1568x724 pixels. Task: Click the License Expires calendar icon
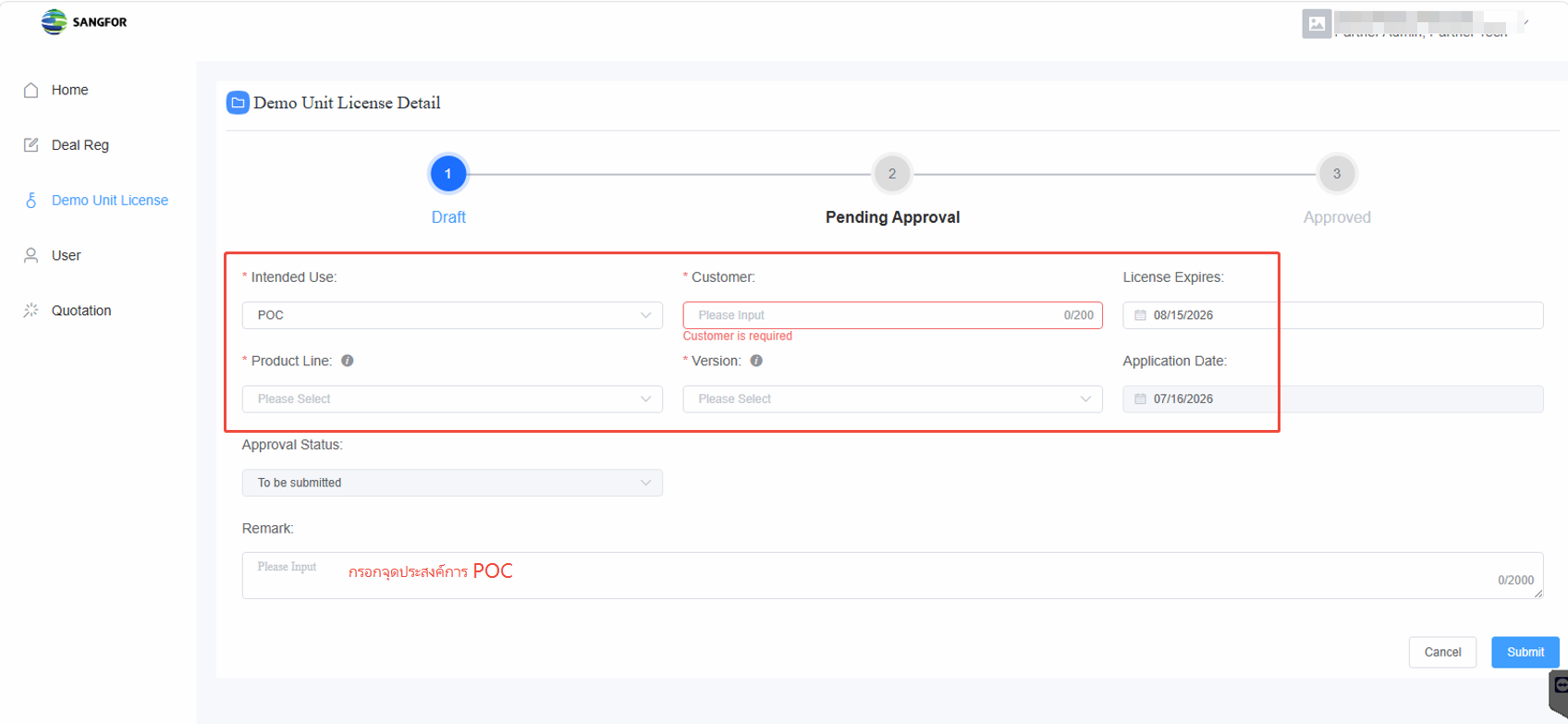[x=1140, y=315]
